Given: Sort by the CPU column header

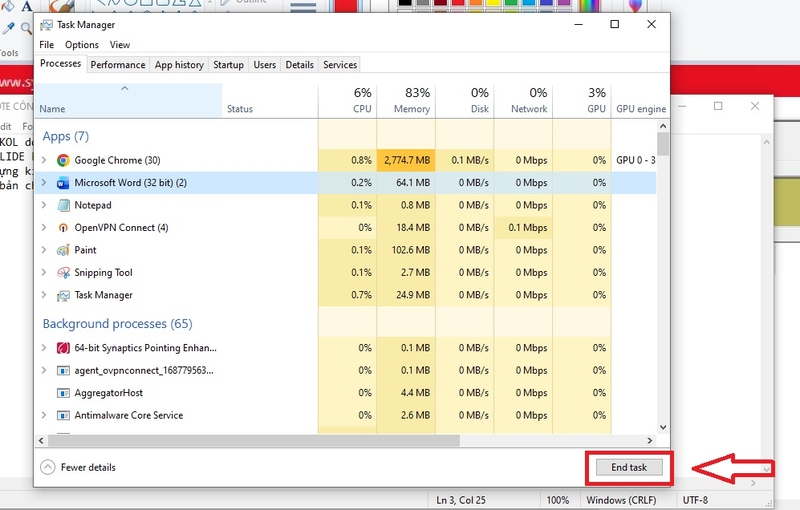Looking at the screenshot, I should click(x=347, y=101).
